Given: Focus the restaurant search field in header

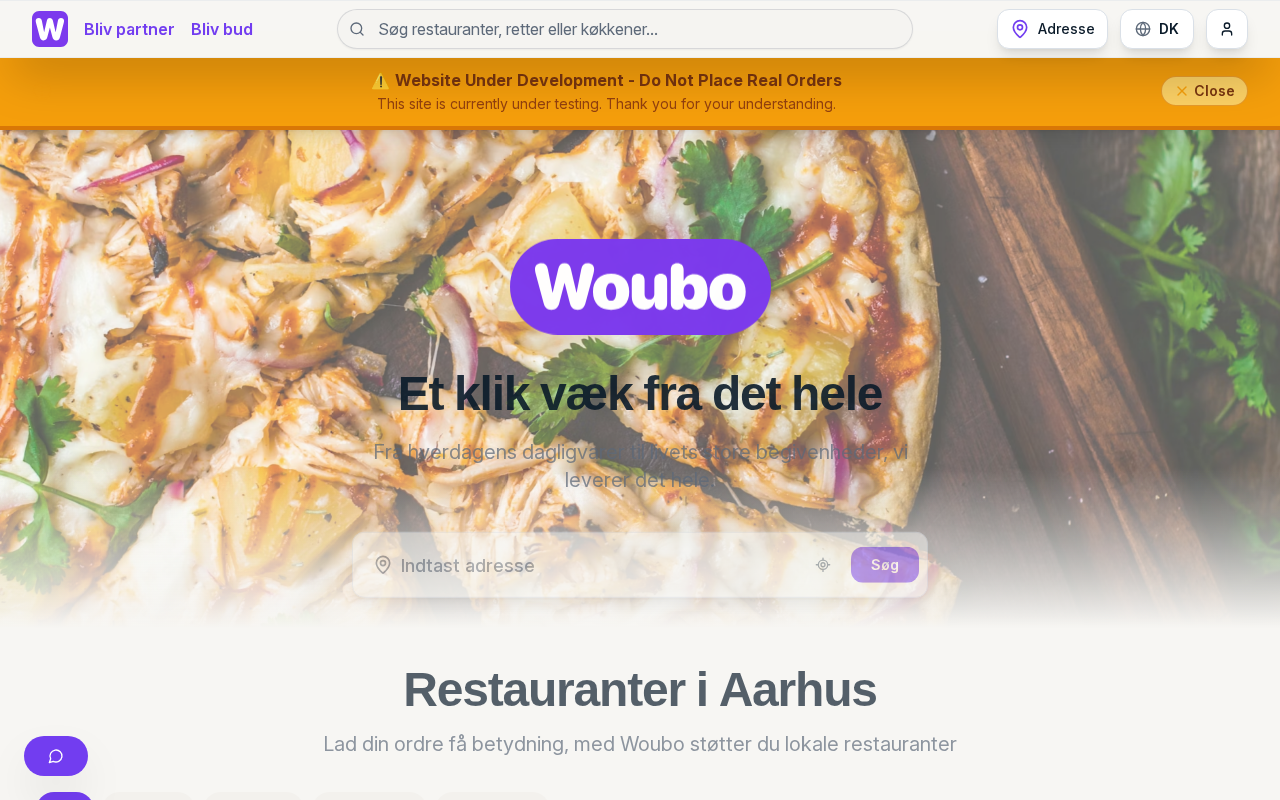Looking at the screenshot, I should coord(625,29).
